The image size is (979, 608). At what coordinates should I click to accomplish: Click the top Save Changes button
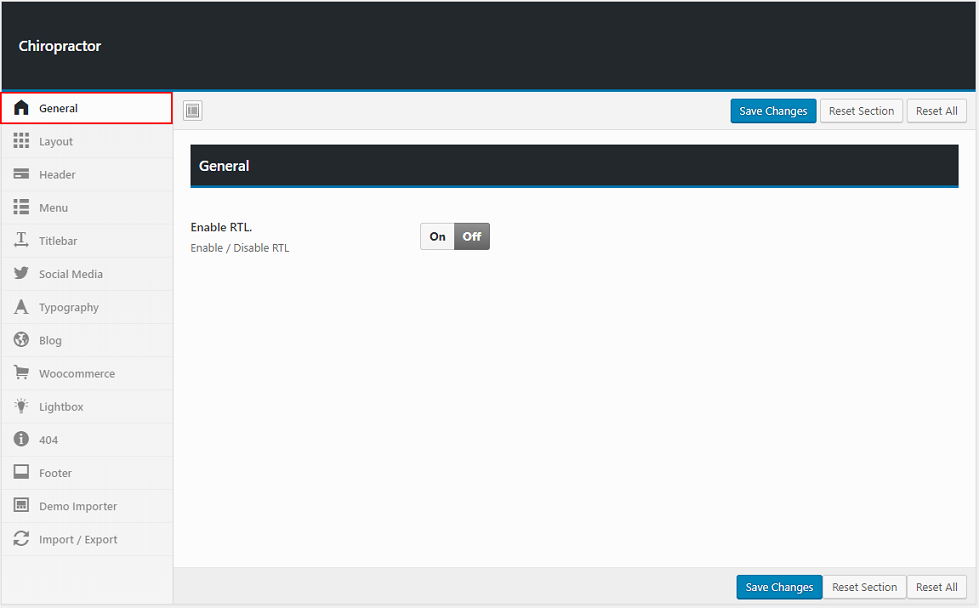tap(773, 111)
